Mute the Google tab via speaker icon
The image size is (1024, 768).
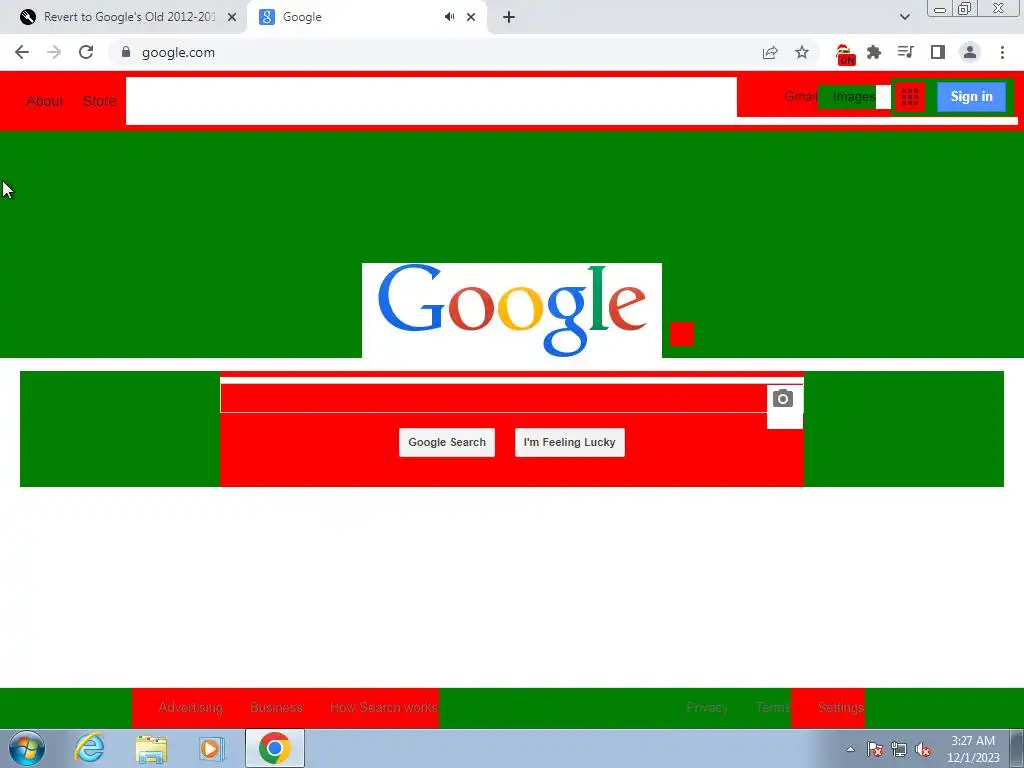coord(449,17)
